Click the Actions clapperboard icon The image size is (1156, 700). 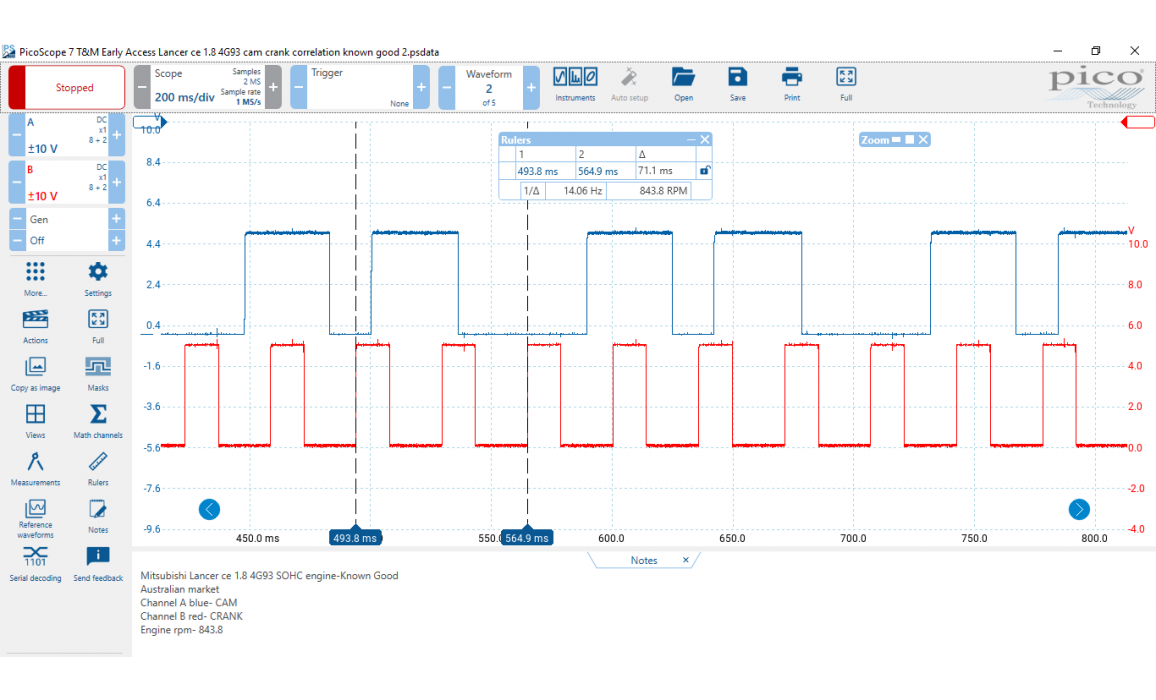(x=35, y=320)
